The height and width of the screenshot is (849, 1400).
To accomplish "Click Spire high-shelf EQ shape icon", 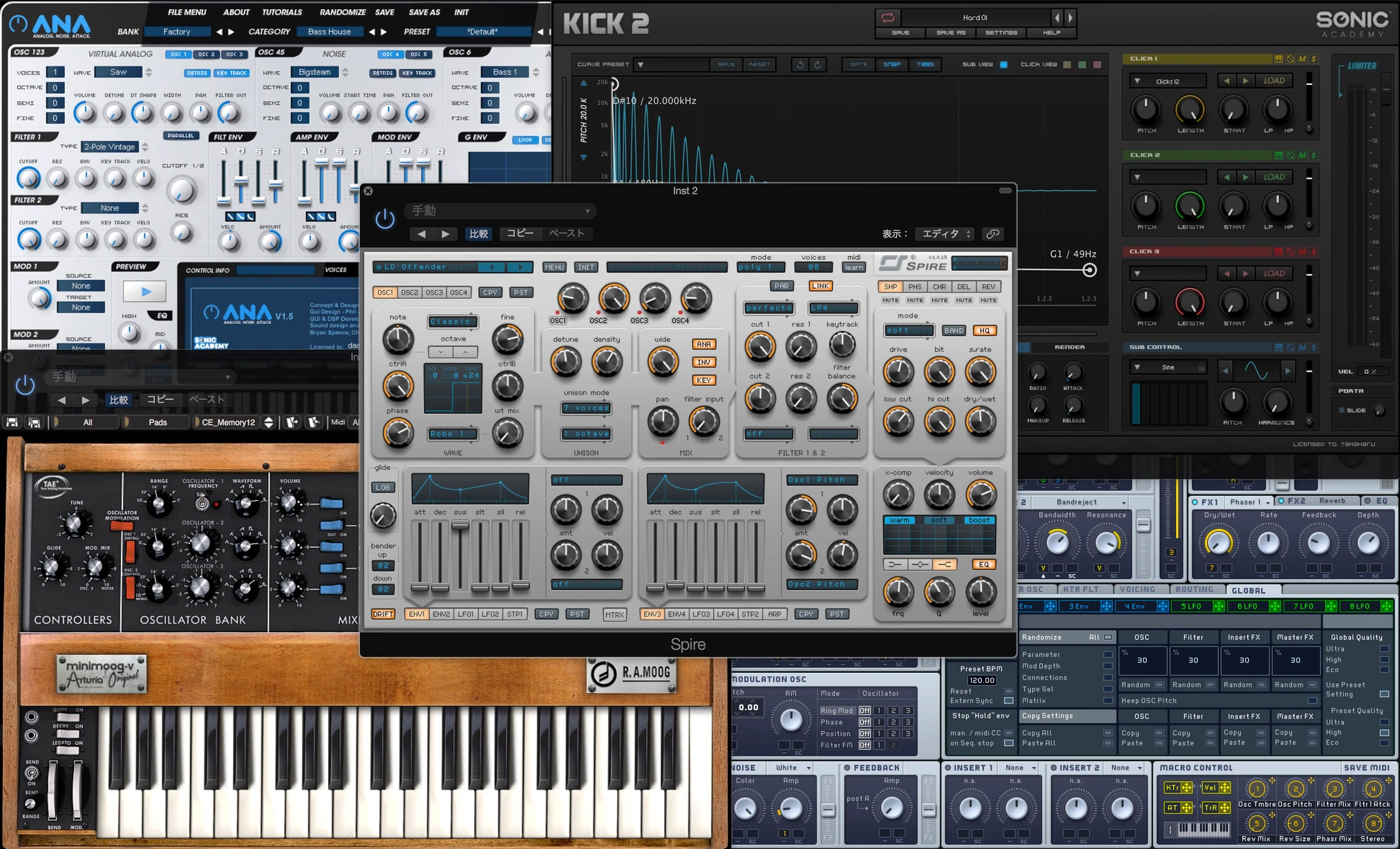I will pos(945,564).
